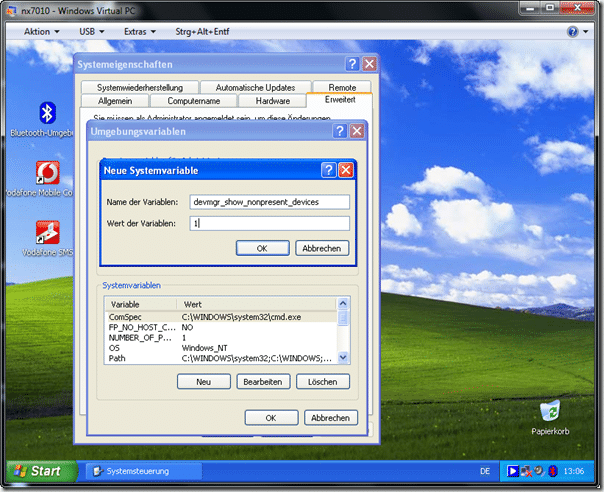This screenshot has height=492, width=604.
Task: Open the Vodafone SMS desktop shortcut
Action: 47,232
